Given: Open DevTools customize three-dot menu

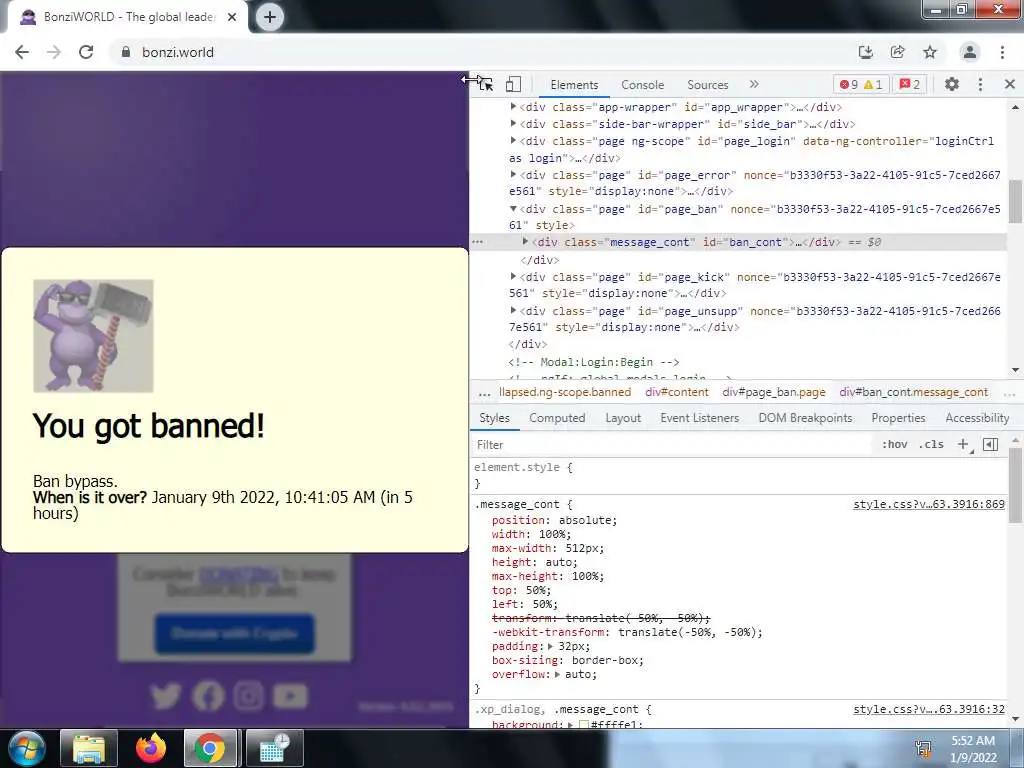Looking at the screenshot, I should [x=980, y=84].
